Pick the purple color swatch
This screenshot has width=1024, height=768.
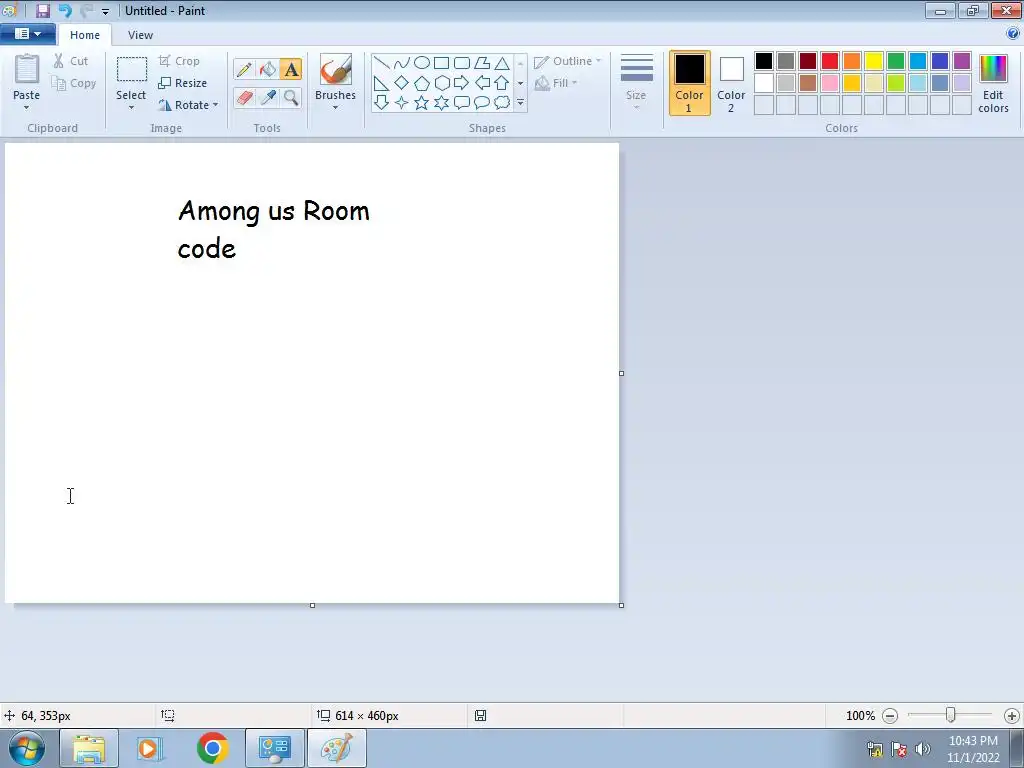(x=962, y=61)
